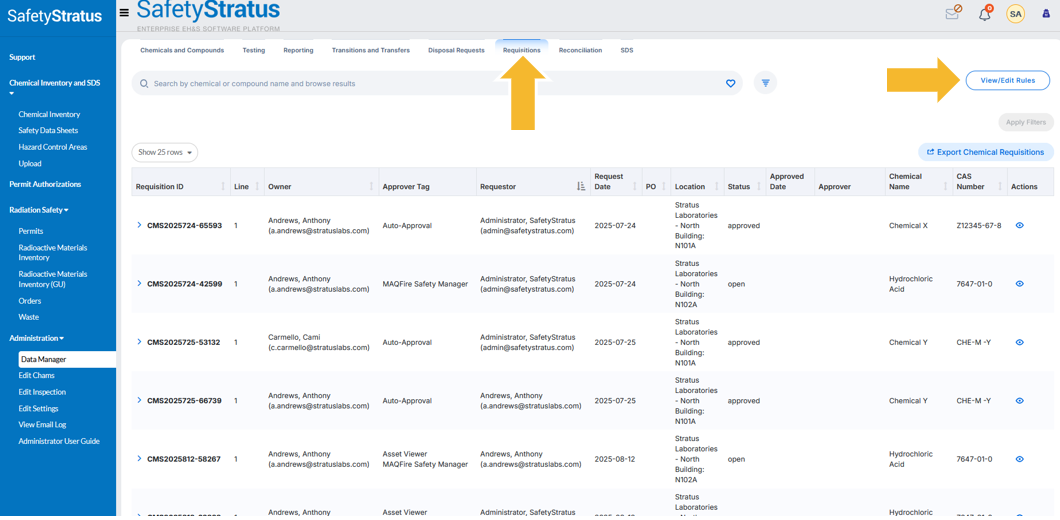The height and width of the screenshot is (520, 1060).
Task: Sort by Request Date column sort icon
Action: point(635,187)
